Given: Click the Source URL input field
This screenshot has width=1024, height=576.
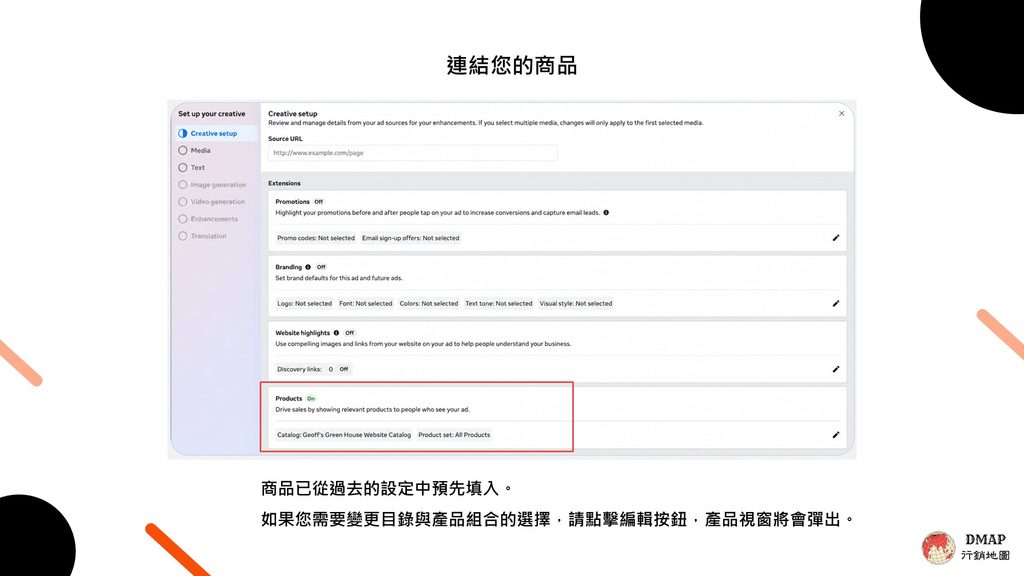Looking at the screenshot, I should [x=413, y=153].
